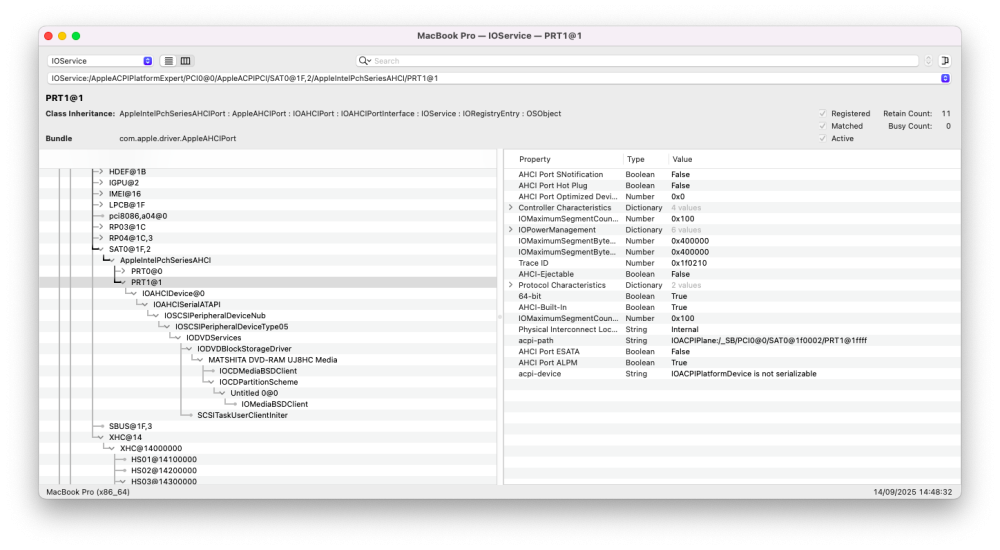The width and height of the screenshot is (1000, 550).
Task: Switch to the column browser view icon
Action: click(186, 61)
